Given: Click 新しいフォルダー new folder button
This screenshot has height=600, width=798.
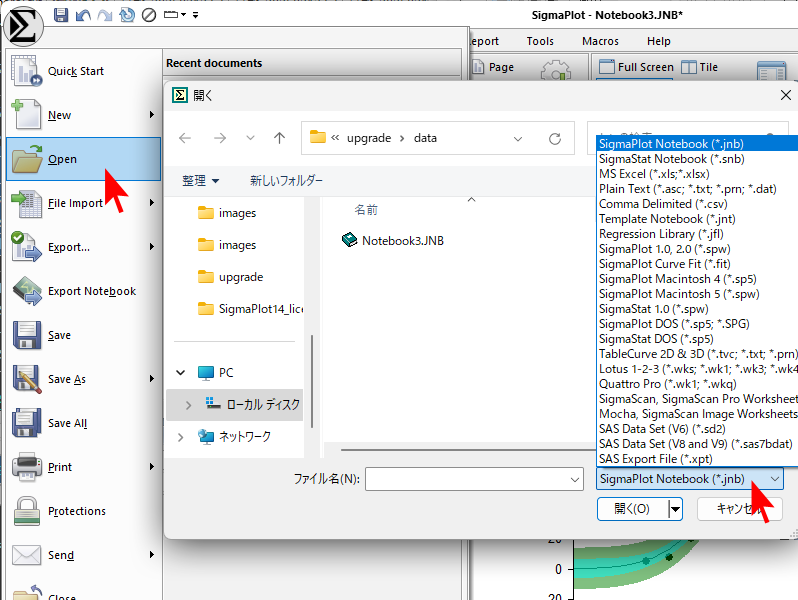Looking at the screenshot, I should [x=286, y=181].
